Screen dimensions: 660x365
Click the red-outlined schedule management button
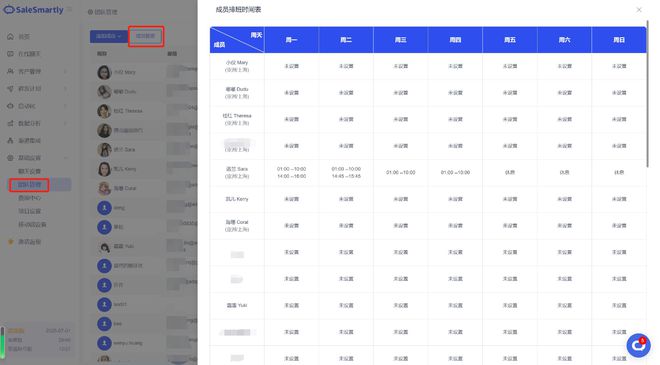pos(146,36)
